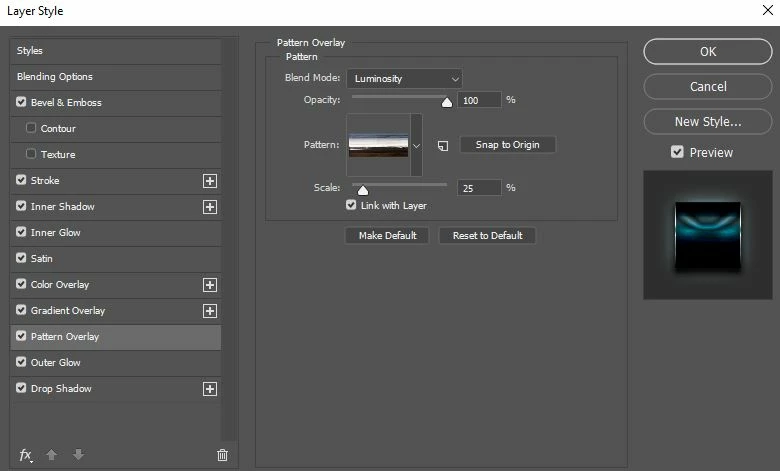780x471 pixels.
Task: Open Blending Options section
Action: [x=115, y=77]
